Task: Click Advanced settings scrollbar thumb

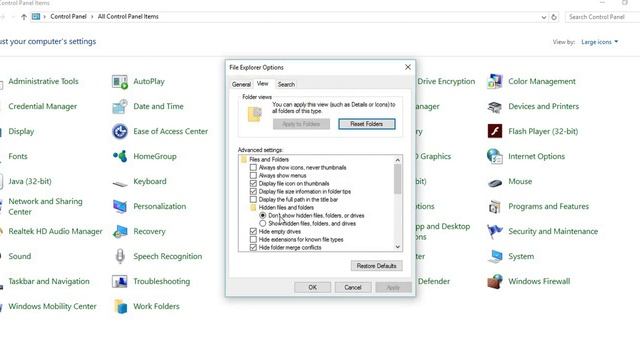Action: click(x=398, y=179)
